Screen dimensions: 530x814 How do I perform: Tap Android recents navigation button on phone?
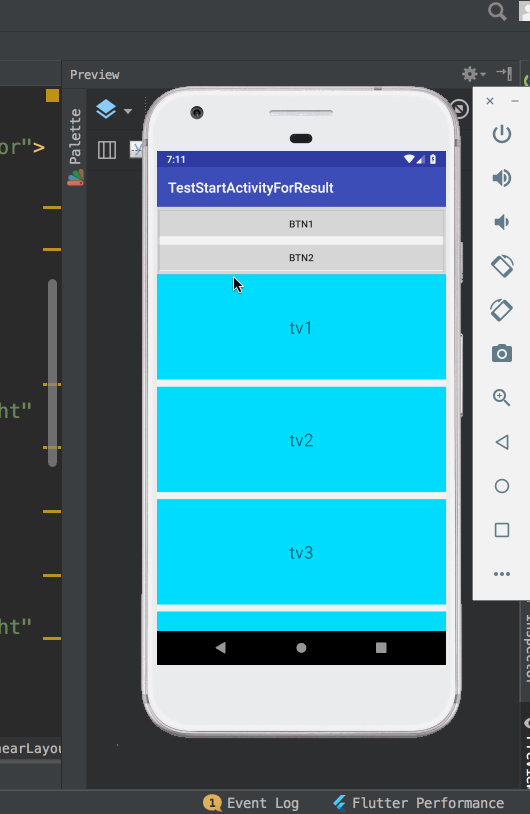[x=381, y=647]
